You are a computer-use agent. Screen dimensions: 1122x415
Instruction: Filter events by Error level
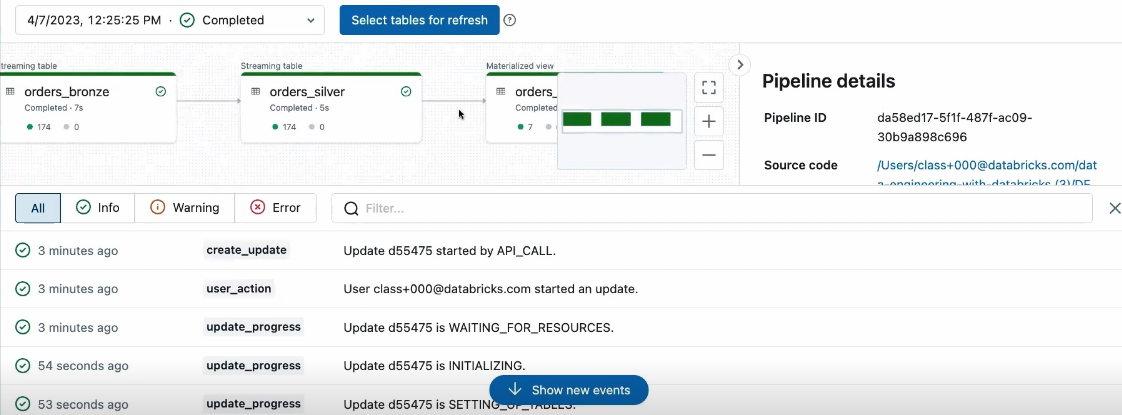point(275,208)
